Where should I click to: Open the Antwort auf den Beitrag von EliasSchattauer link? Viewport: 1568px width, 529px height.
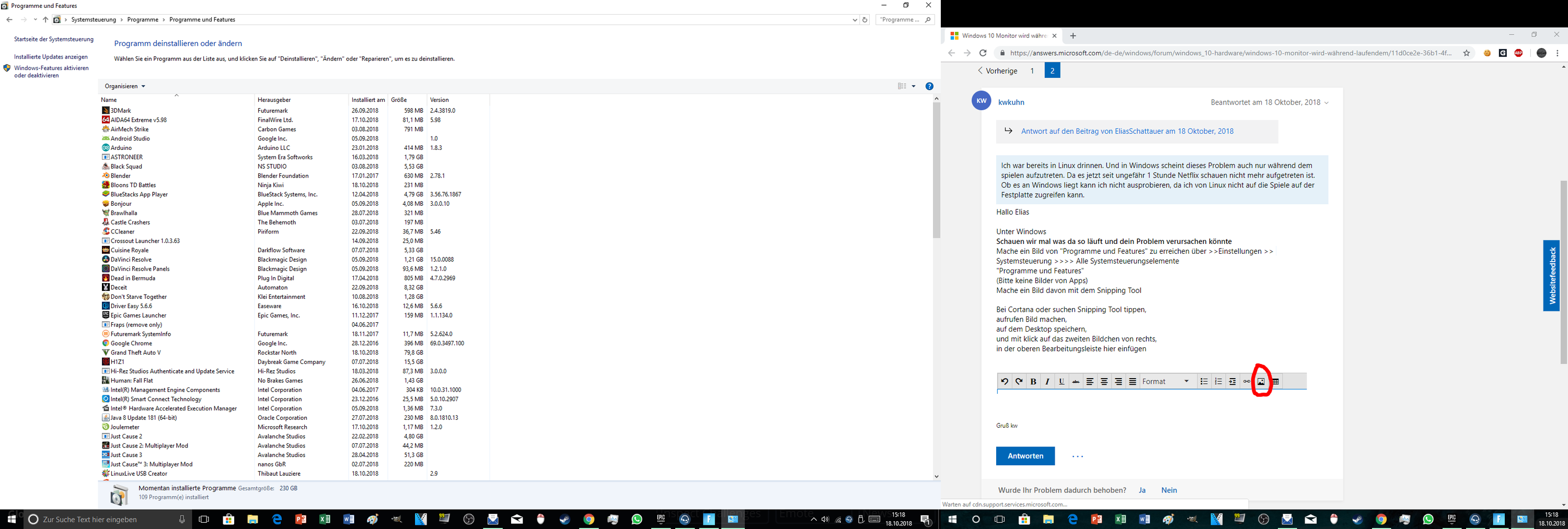(x=1127, y=131)
